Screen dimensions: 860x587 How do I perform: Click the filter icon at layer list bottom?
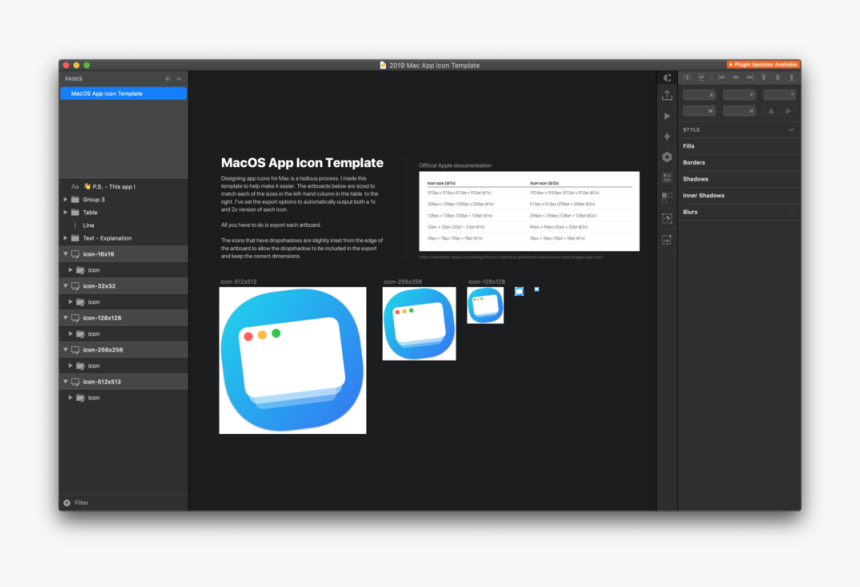[x=67, y=503]
